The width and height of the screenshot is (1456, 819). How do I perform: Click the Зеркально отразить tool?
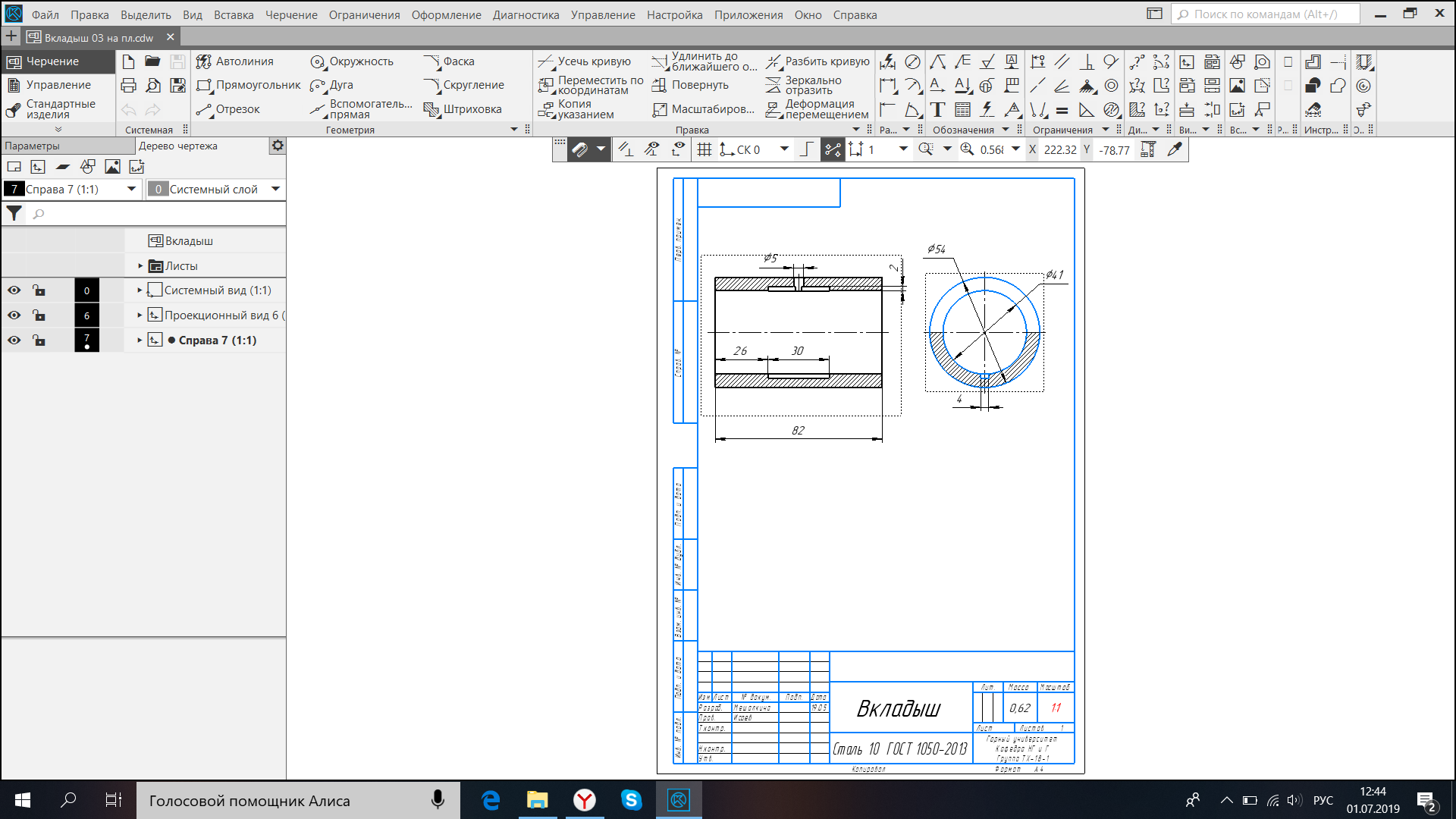[x=805, y=85]
